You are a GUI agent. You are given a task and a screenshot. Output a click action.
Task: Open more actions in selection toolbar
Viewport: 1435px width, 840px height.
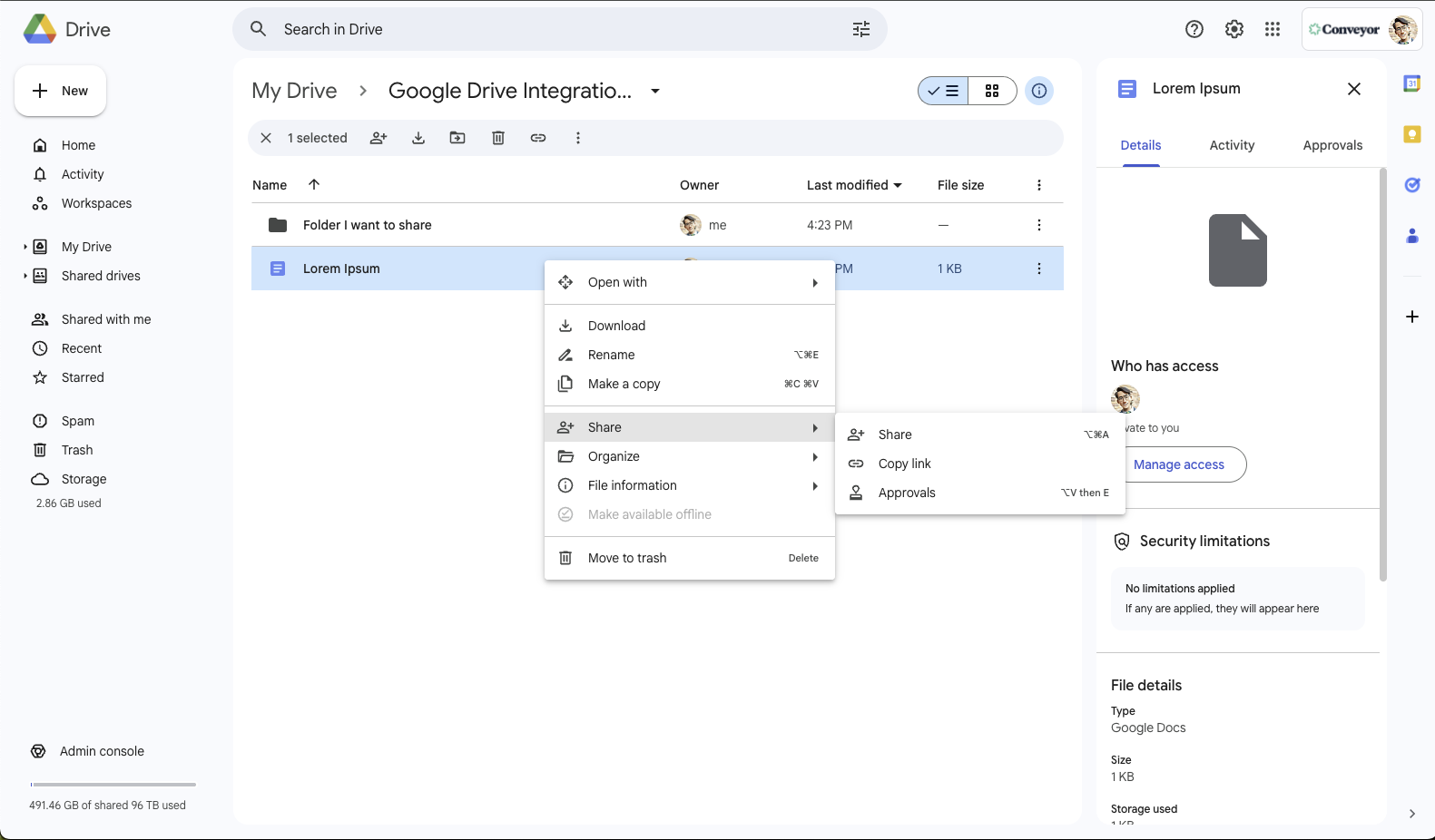(x=578, y=138)
